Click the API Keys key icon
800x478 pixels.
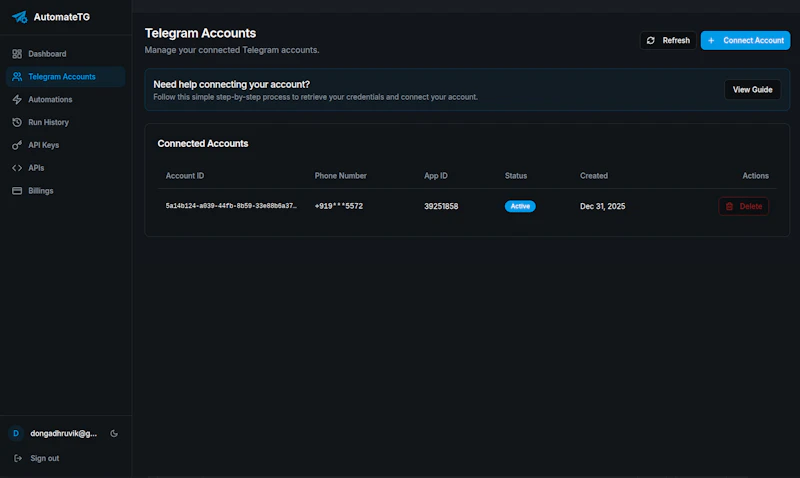17,145
